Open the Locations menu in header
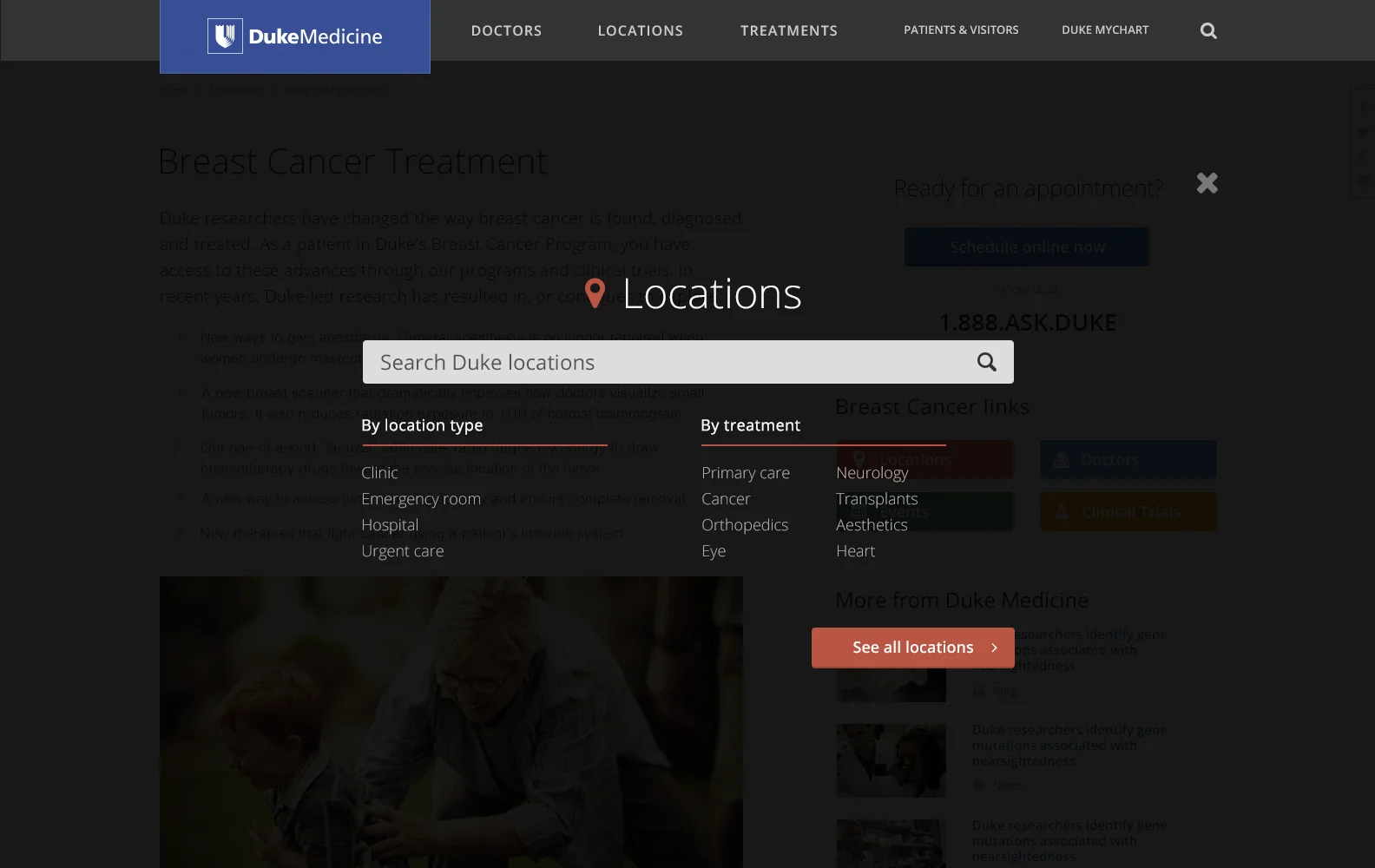Screen dimensions: 1375x868 pos(641,30)
